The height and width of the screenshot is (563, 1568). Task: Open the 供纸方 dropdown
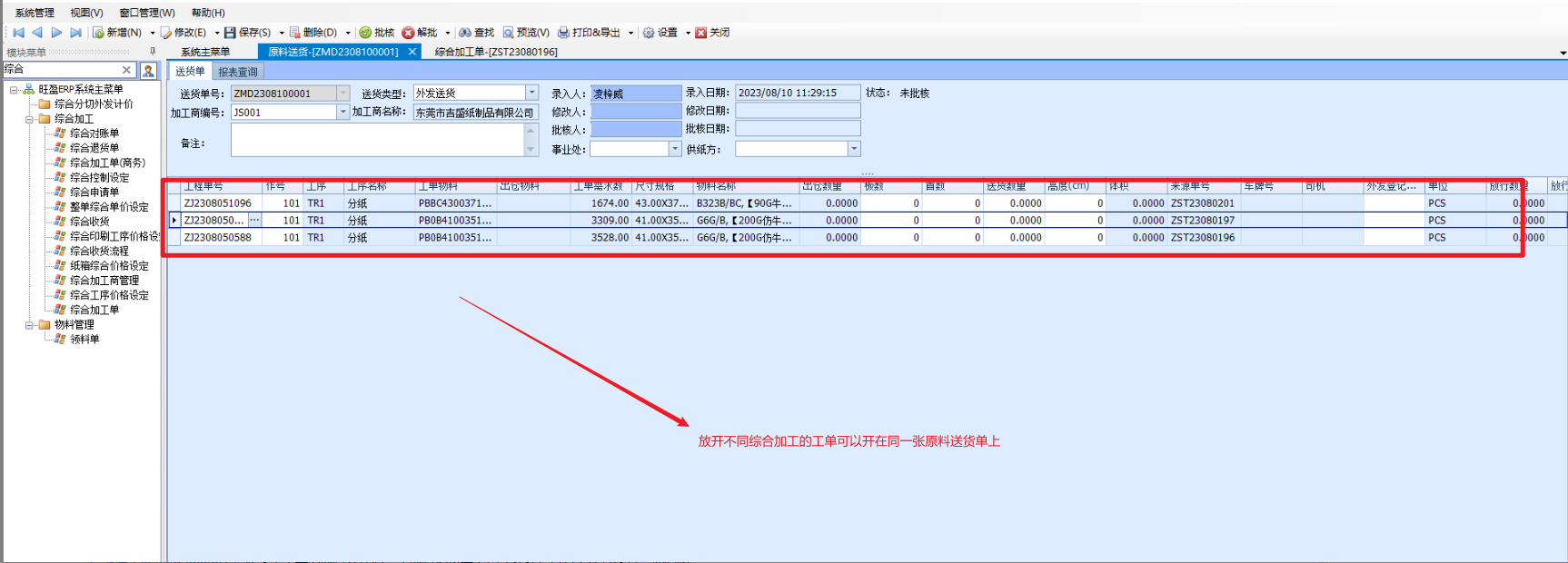pyautogui.click(x=854, y=149)
